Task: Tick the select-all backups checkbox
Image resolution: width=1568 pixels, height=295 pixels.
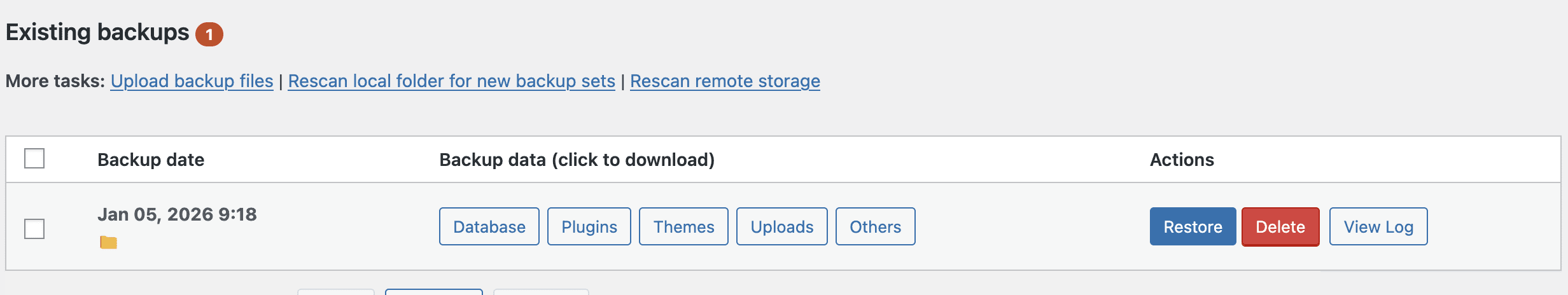Action: 34,158
